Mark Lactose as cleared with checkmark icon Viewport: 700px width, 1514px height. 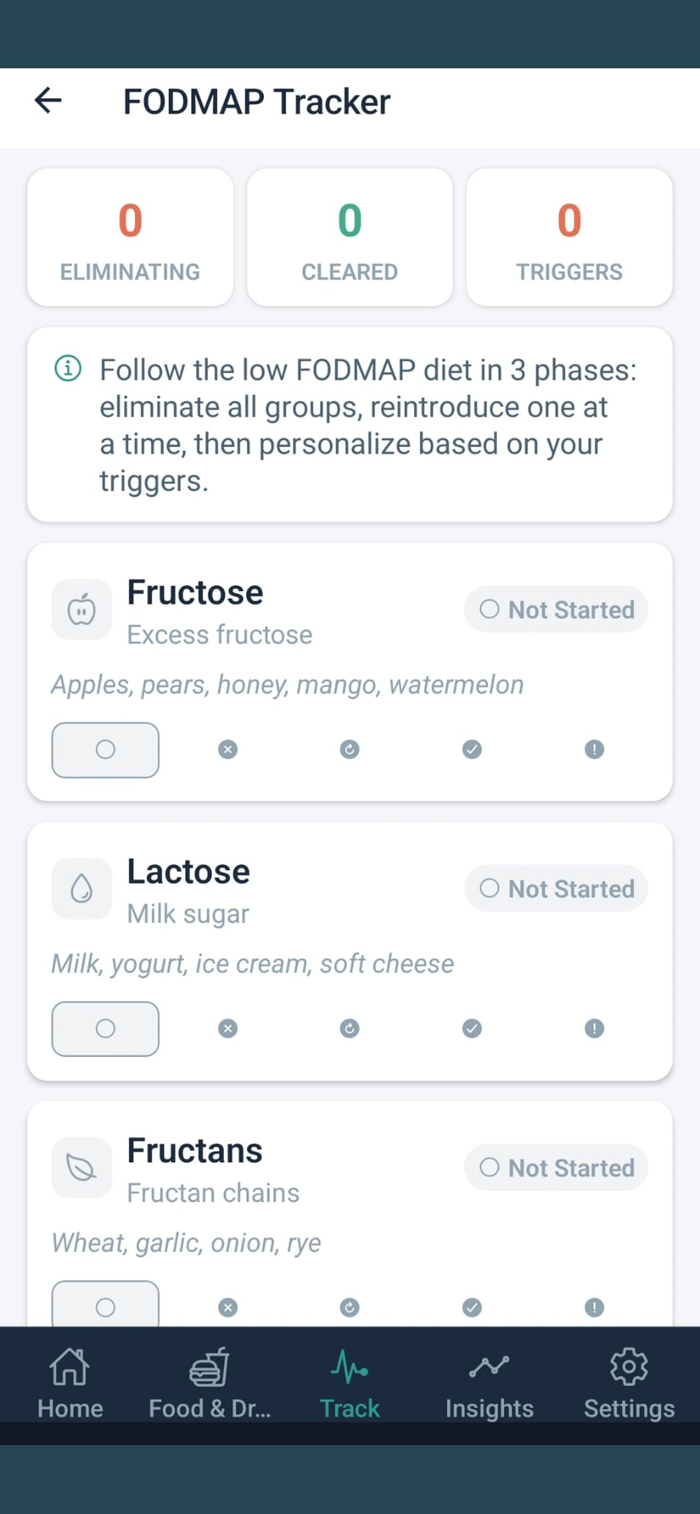pyautogui.click(x=472, y=1028)
